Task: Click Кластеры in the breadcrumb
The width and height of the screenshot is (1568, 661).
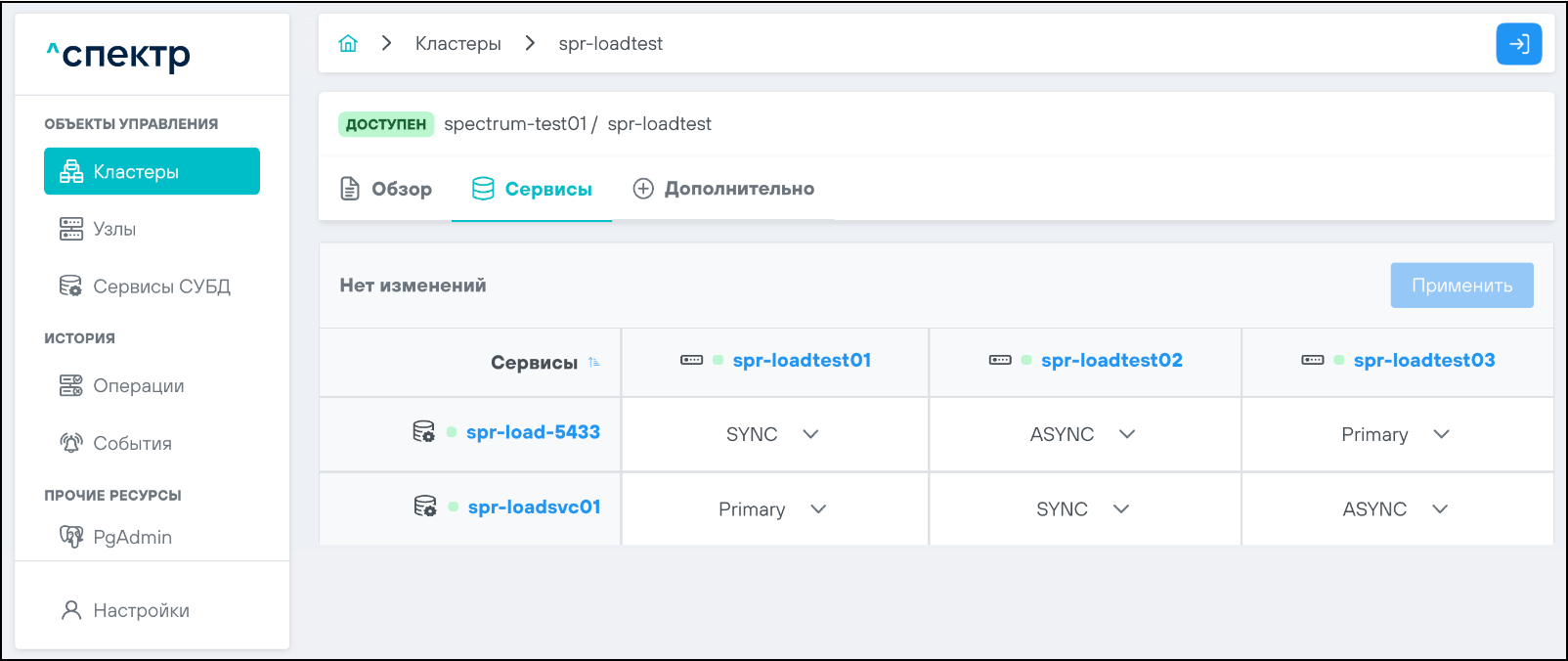Action: coord(457,44)
